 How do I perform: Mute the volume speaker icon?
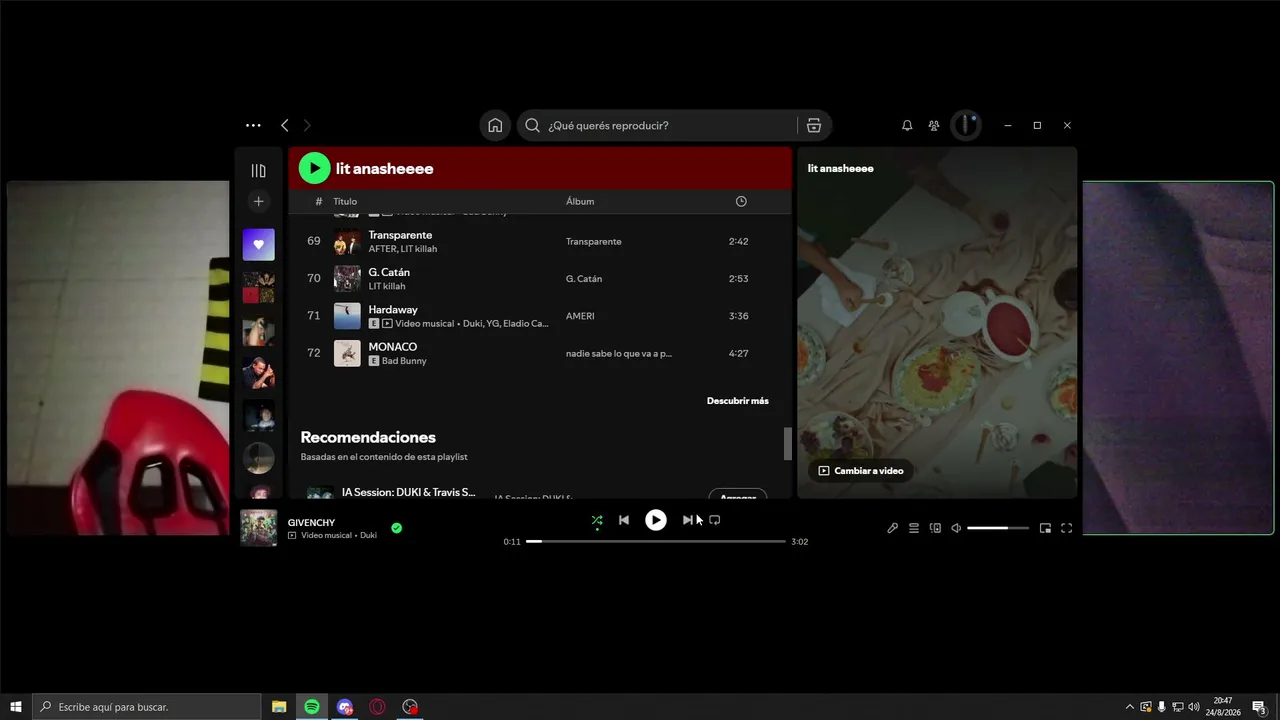pyautogui.click(x=956, y=528)
